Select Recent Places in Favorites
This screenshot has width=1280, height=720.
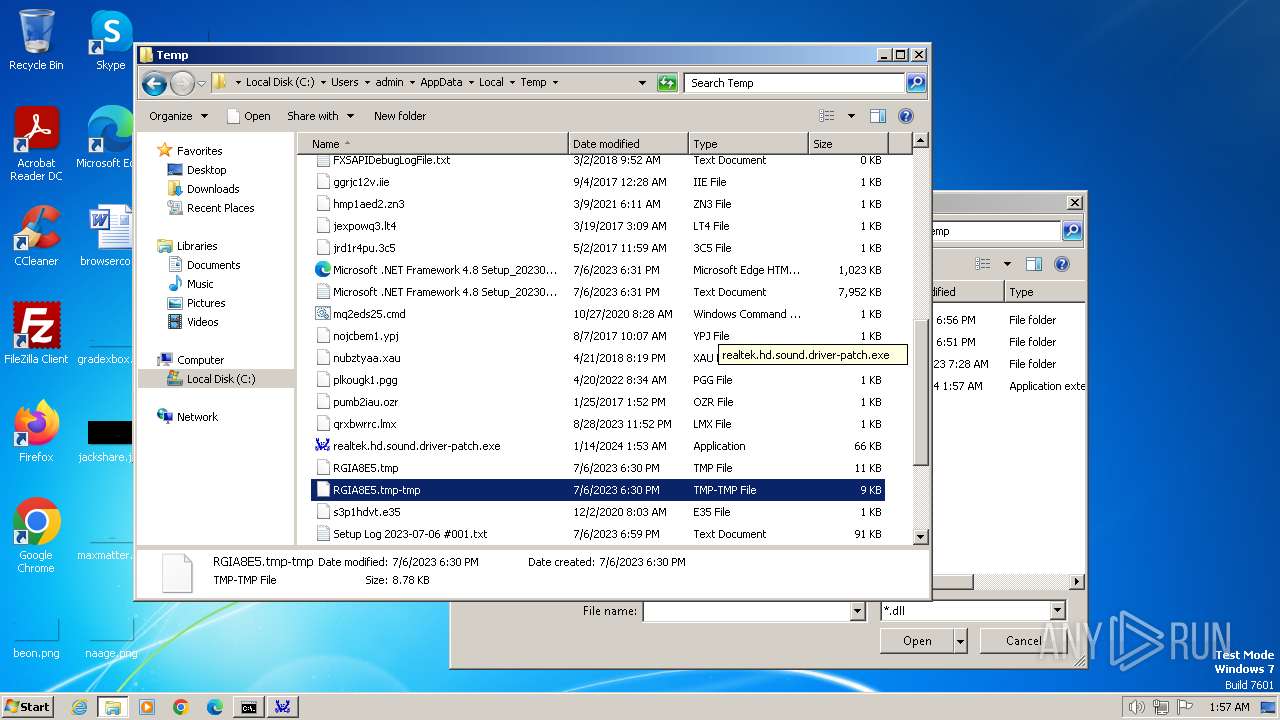click(x=220, y=208)
